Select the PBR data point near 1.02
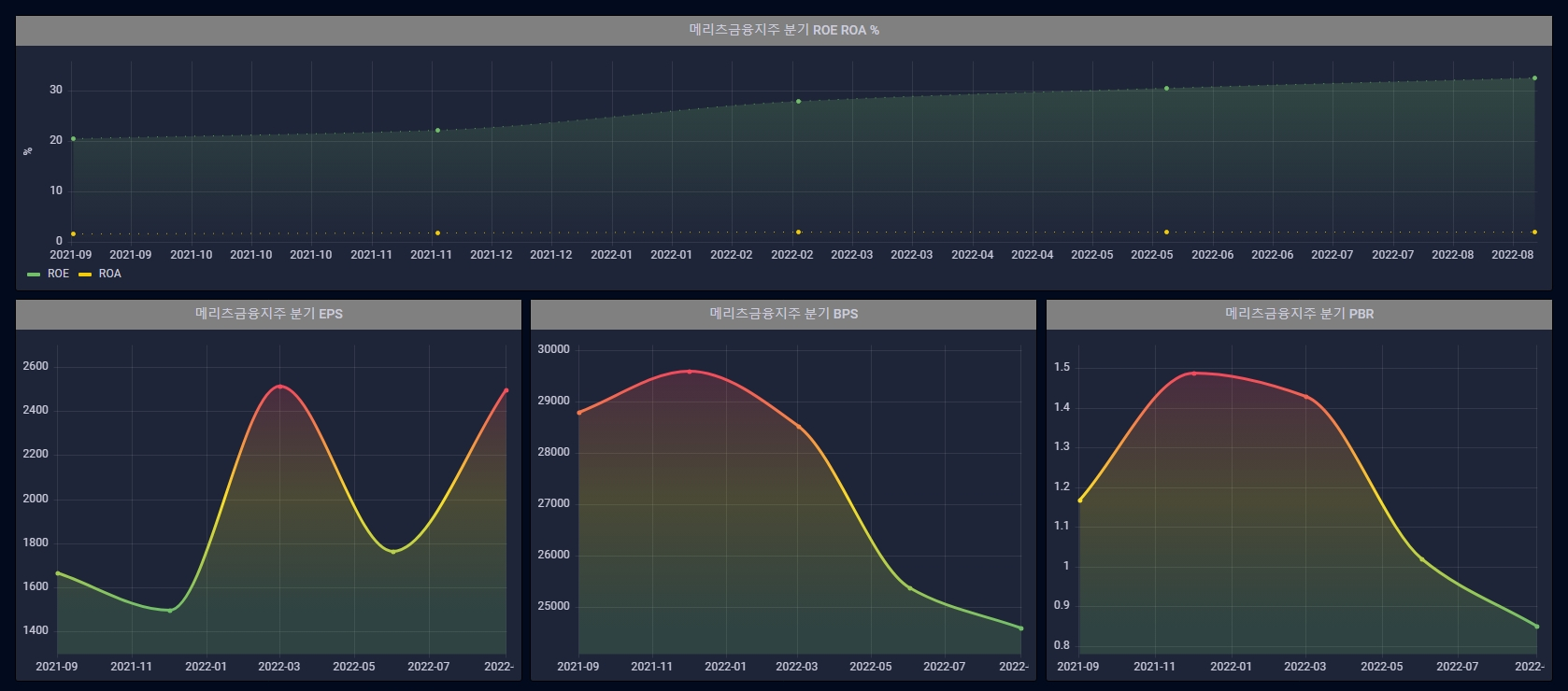This screenshot has height=691, width=1568. (x=1422, y=559)
